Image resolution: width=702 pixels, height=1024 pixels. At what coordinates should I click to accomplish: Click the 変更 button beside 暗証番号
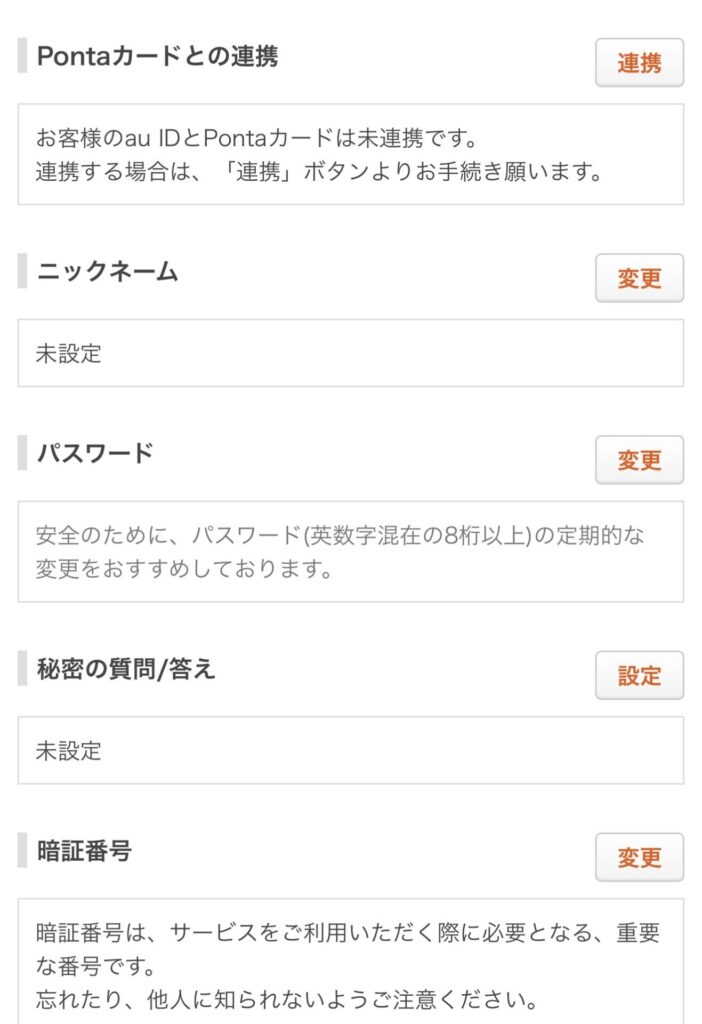pos(639,858)
